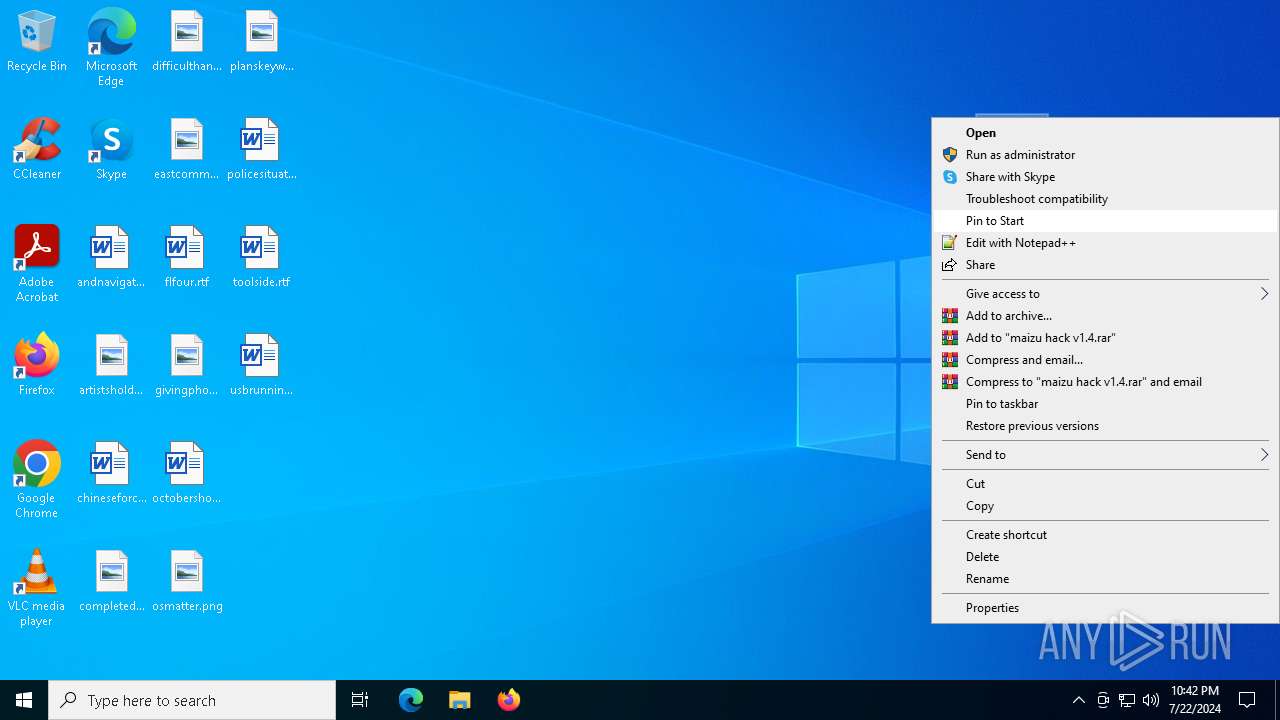Select the VLC media player desktop icon
The width and height of the screenshot is (1280, 720).
tap(37, 588)
